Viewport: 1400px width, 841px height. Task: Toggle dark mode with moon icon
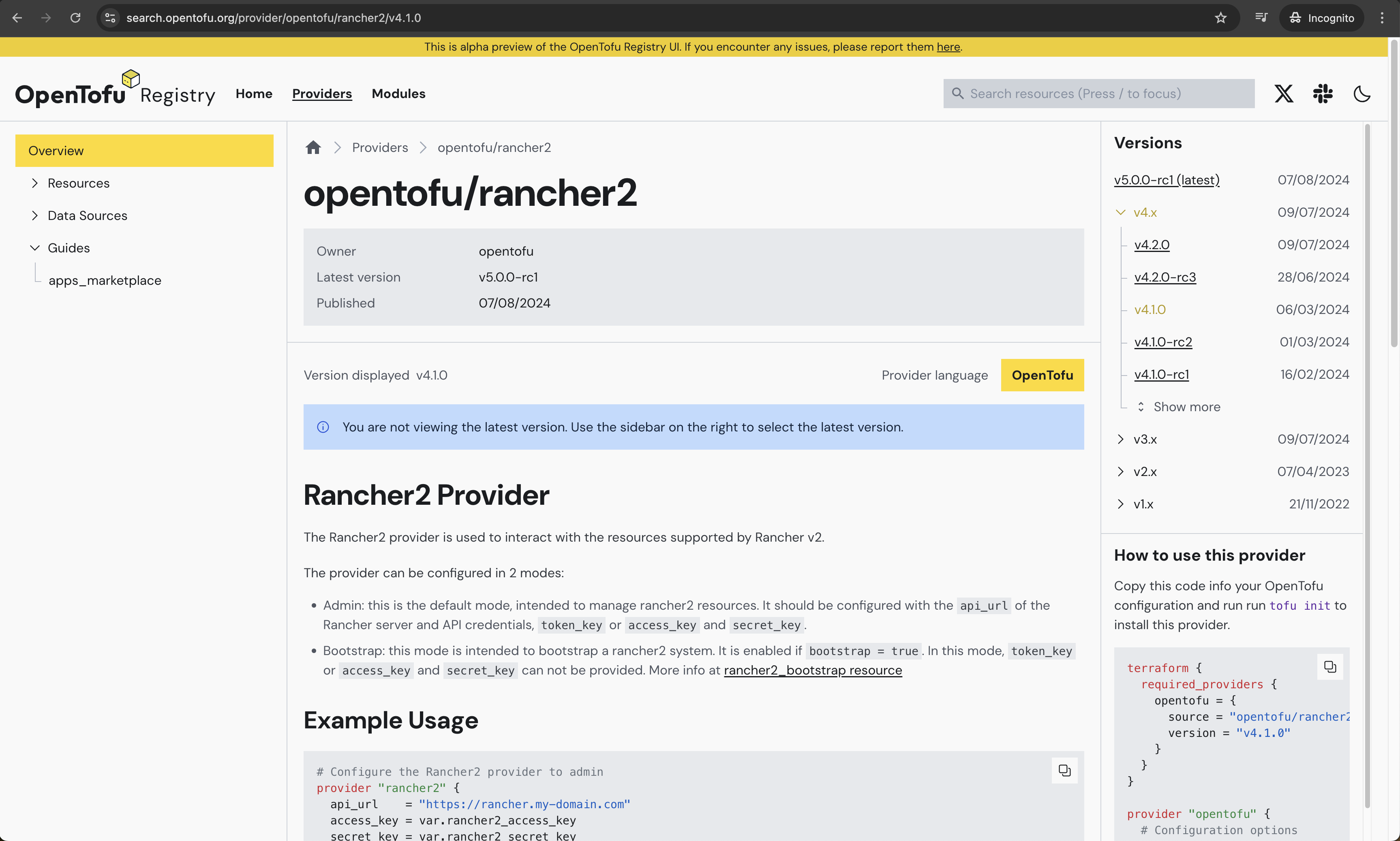coord(1361,93)
